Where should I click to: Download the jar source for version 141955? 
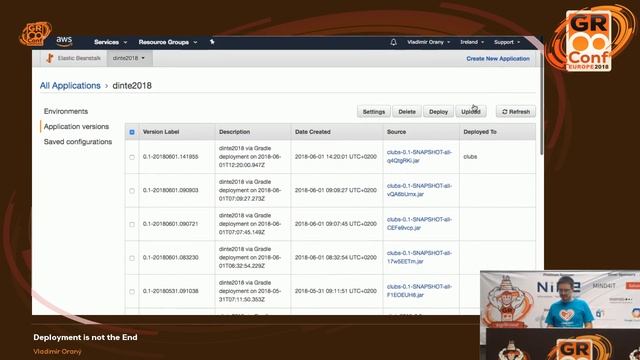tap(419, 156)
